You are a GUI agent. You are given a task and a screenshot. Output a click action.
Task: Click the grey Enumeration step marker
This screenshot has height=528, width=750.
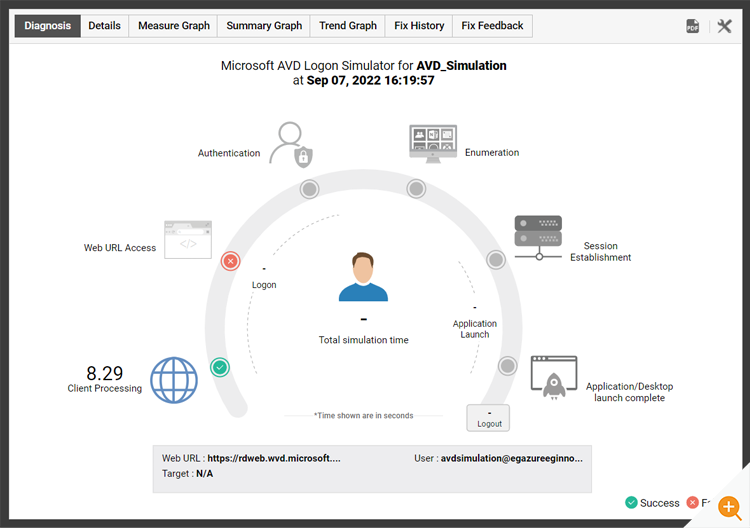point(416,189)
